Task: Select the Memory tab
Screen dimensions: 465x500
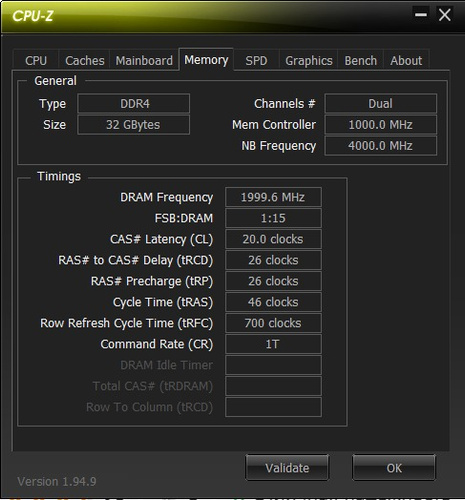Action: [206, 60]
